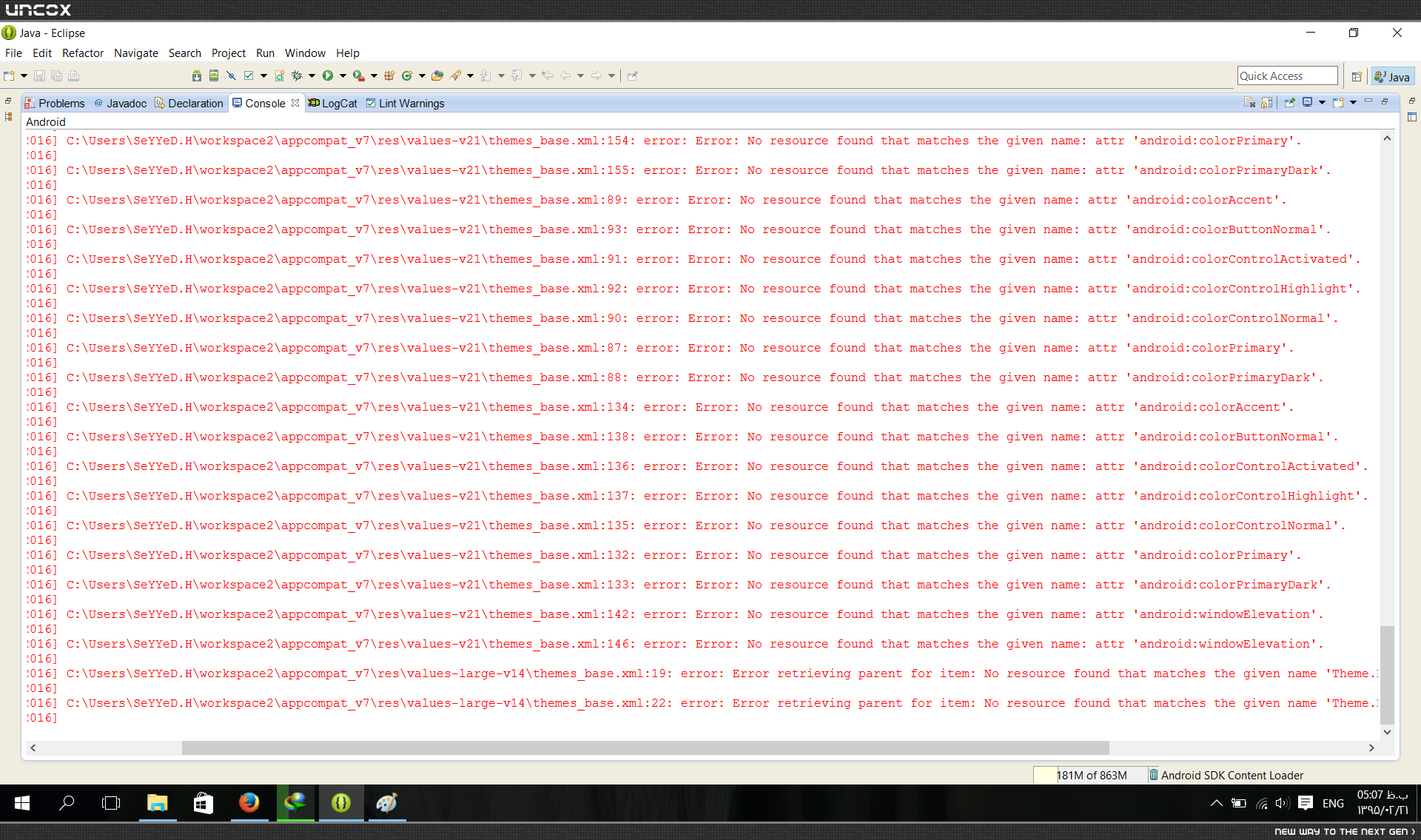Viewport: 1421px width, 840px height.
Task: Open the File menu
Action: point(13,53)
